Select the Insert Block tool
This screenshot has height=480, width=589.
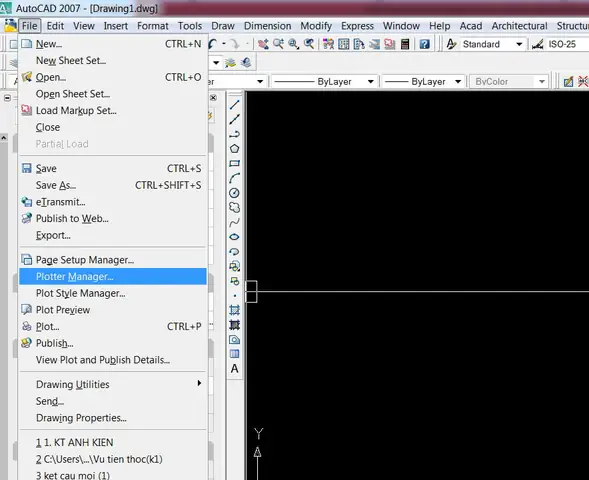point(234,266)
